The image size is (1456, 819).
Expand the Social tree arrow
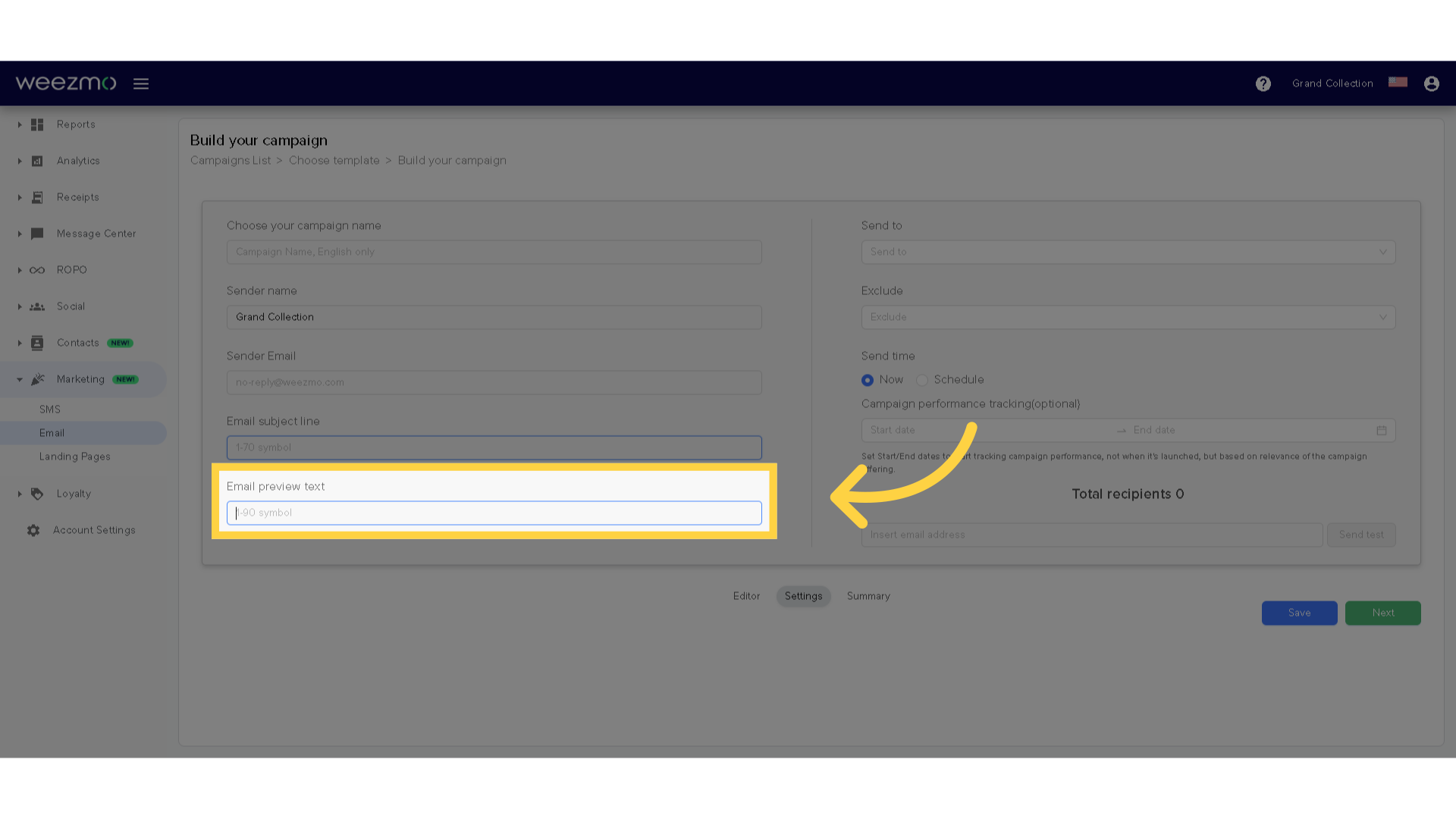(20, 306)
